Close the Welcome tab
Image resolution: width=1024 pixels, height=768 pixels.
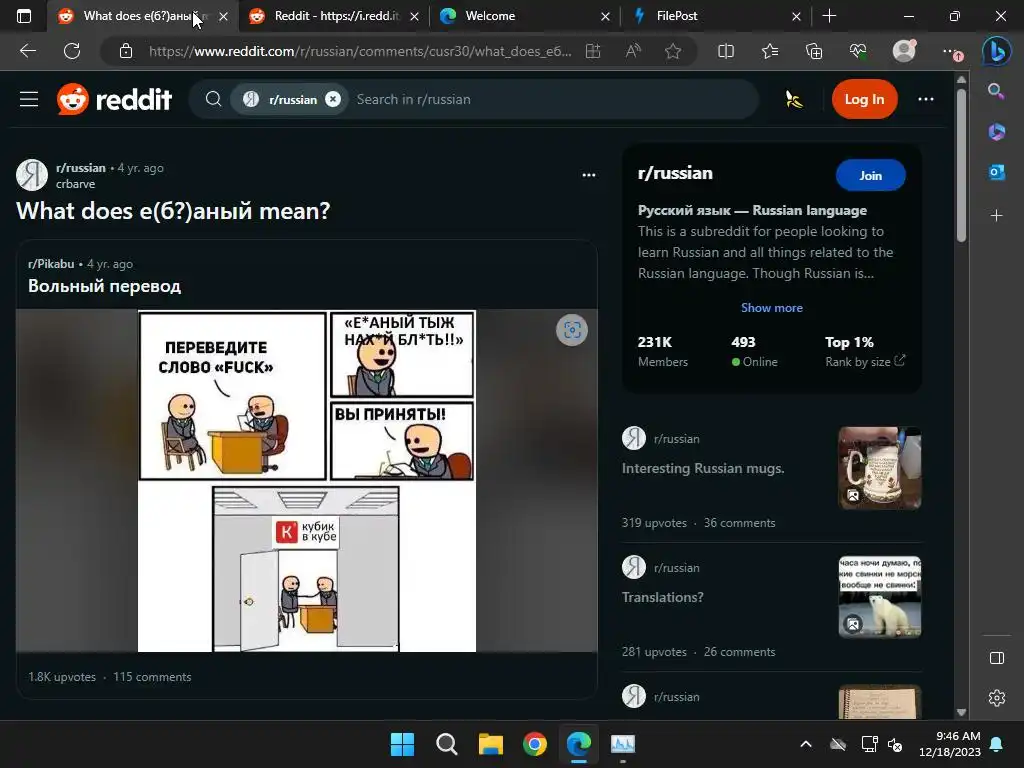coord(605,16)
